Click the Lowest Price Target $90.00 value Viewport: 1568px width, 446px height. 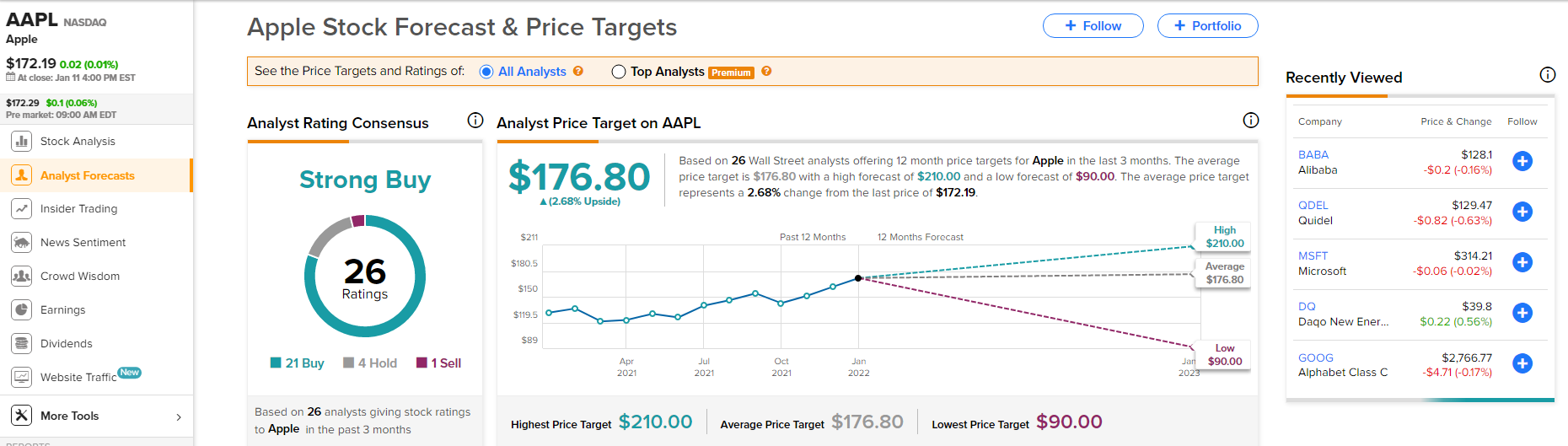click(1069, 422)
